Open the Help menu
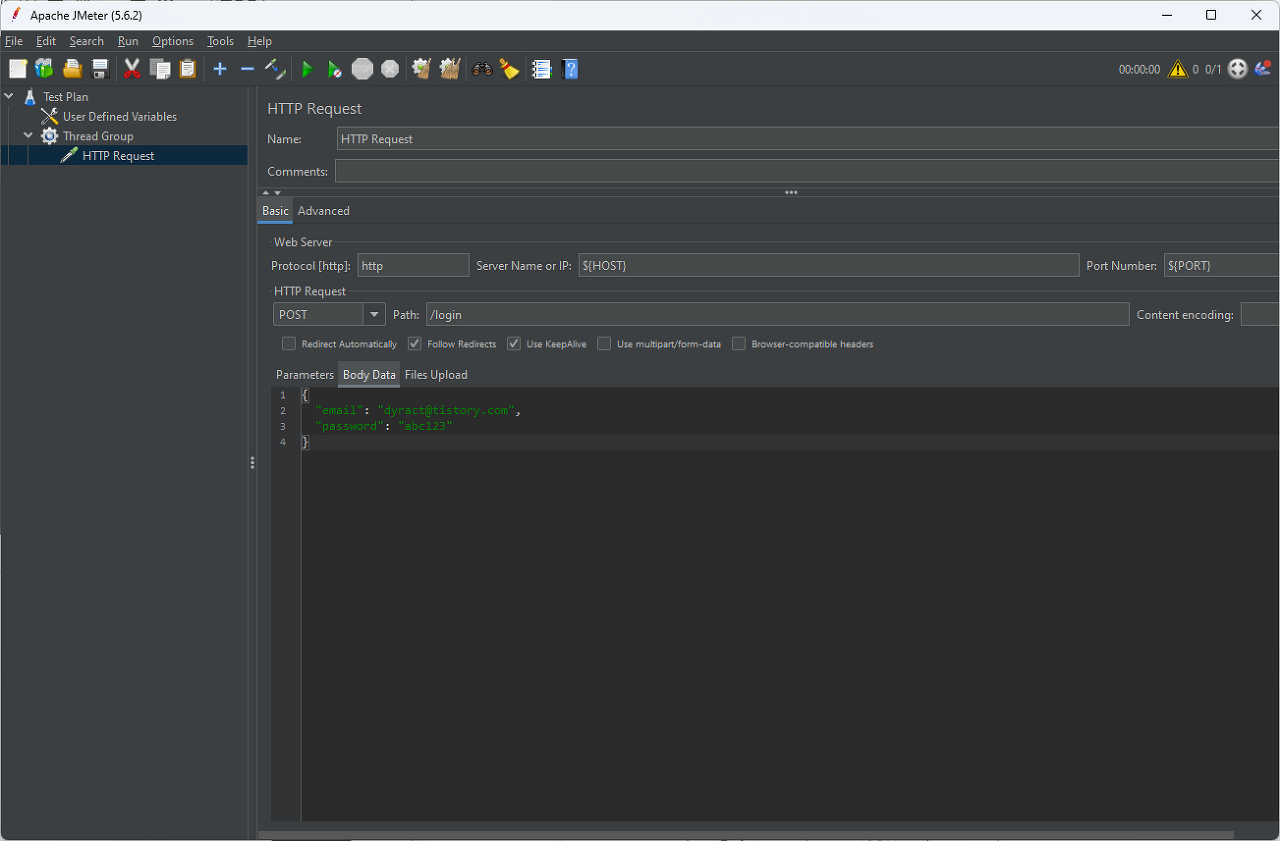 (260, 41)
